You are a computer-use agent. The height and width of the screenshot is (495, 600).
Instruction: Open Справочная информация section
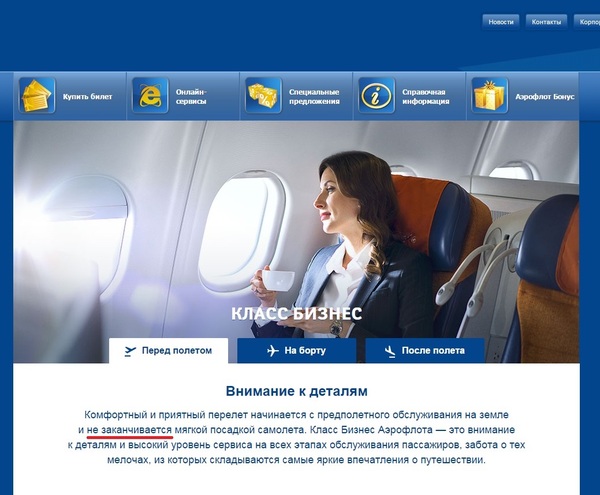(x=409, y=96)
